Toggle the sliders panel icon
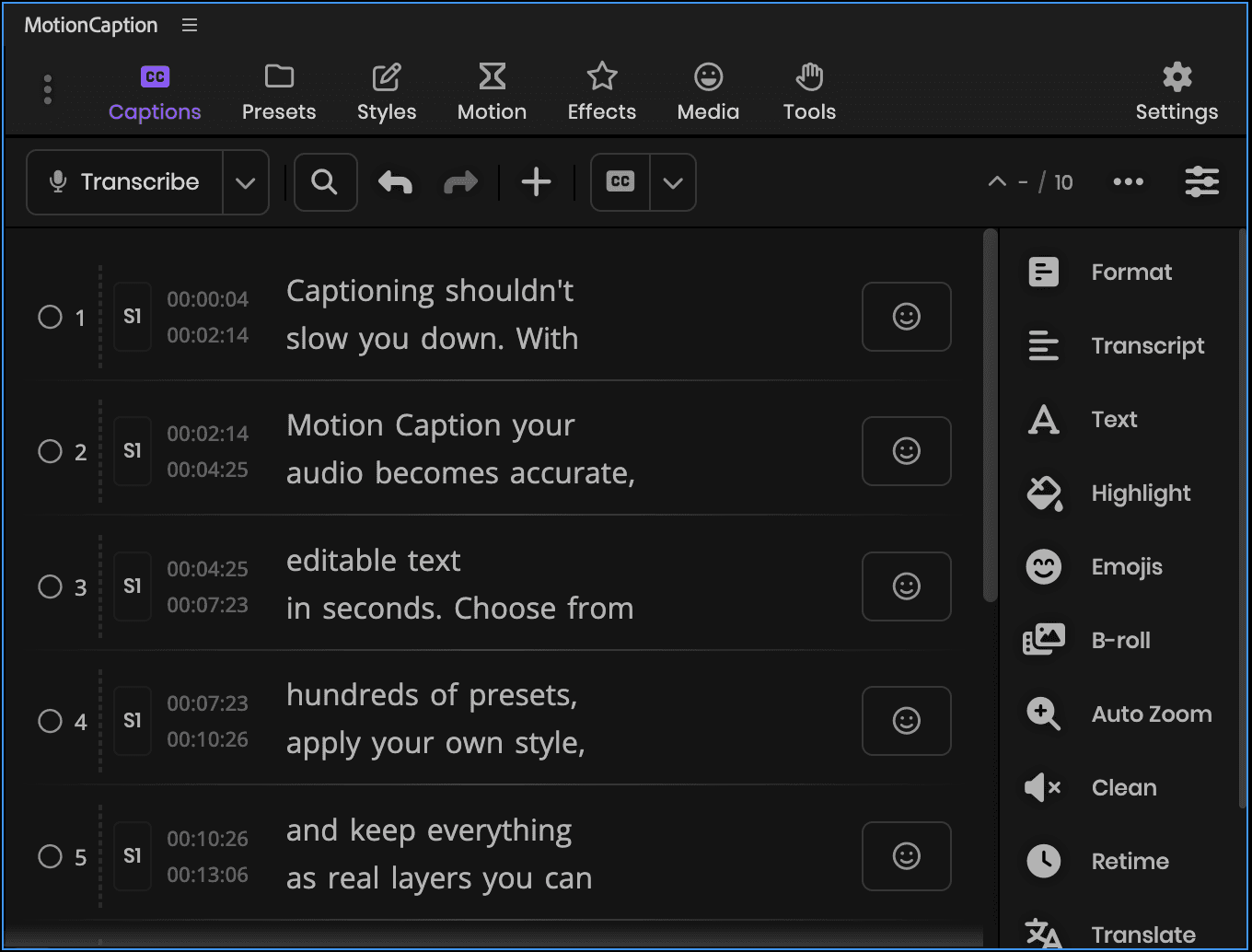1252x952 pixels. (x=1202, y=182)
